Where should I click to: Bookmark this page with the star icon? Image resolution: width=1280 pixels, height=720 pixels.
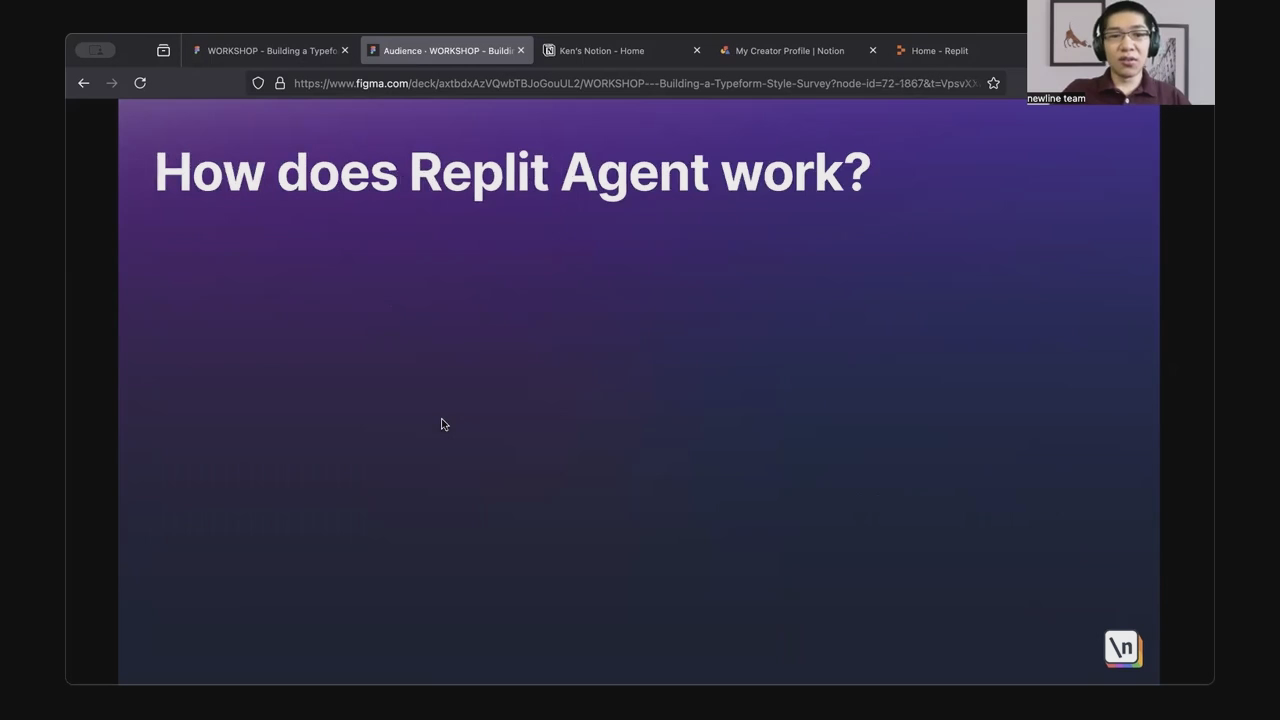(x=993, y=83)
